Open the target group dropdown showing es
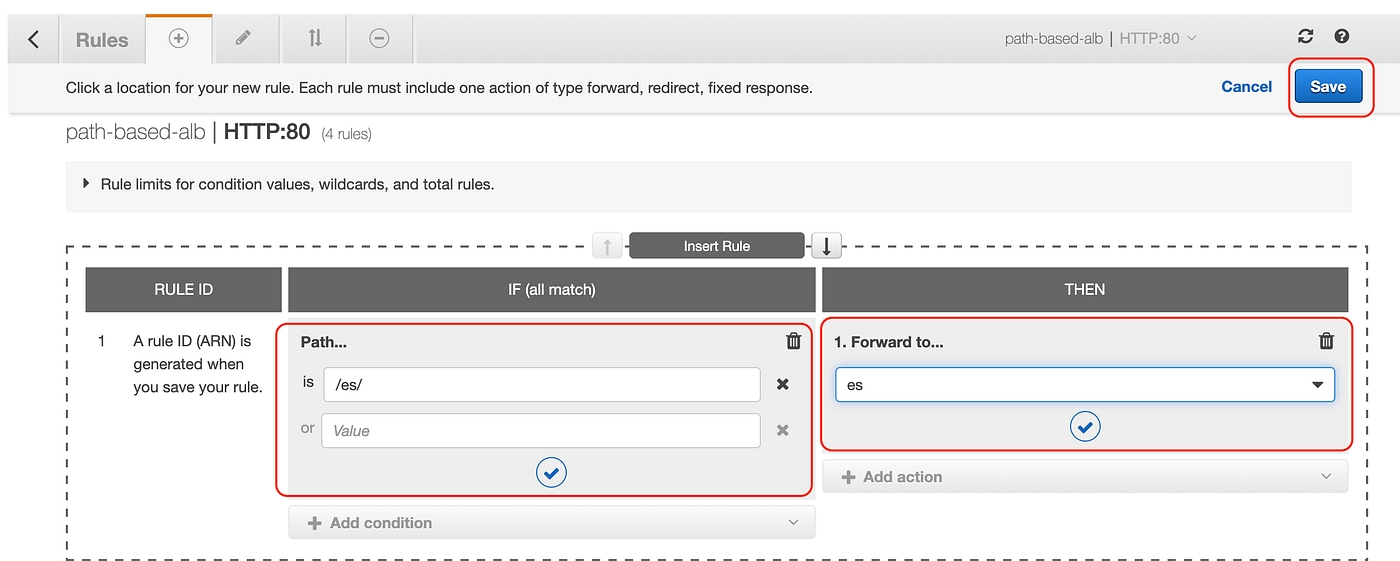 click(x=1084, y=385)
